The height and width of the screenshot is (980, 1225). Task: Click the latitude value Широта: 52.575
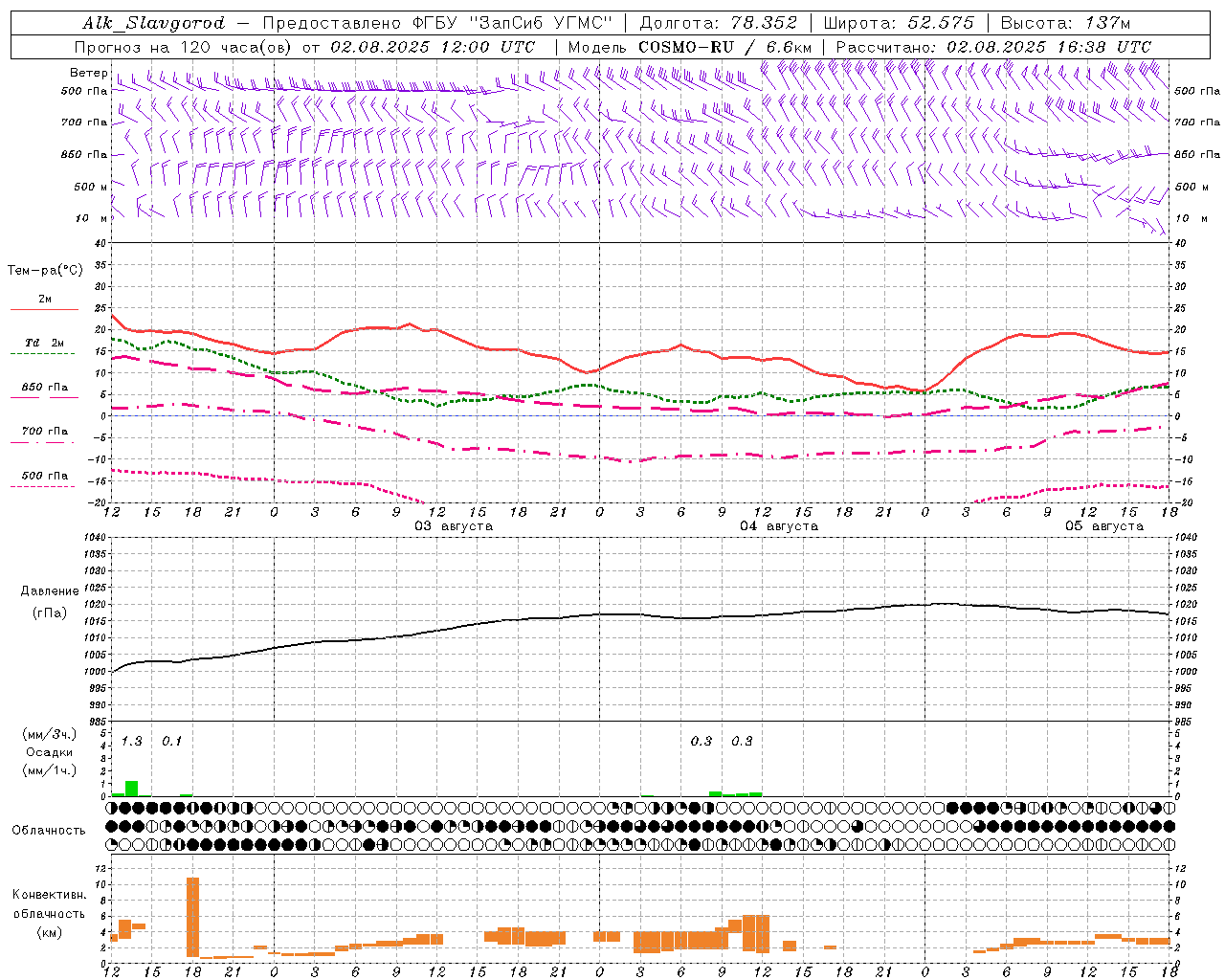[899, 23]
